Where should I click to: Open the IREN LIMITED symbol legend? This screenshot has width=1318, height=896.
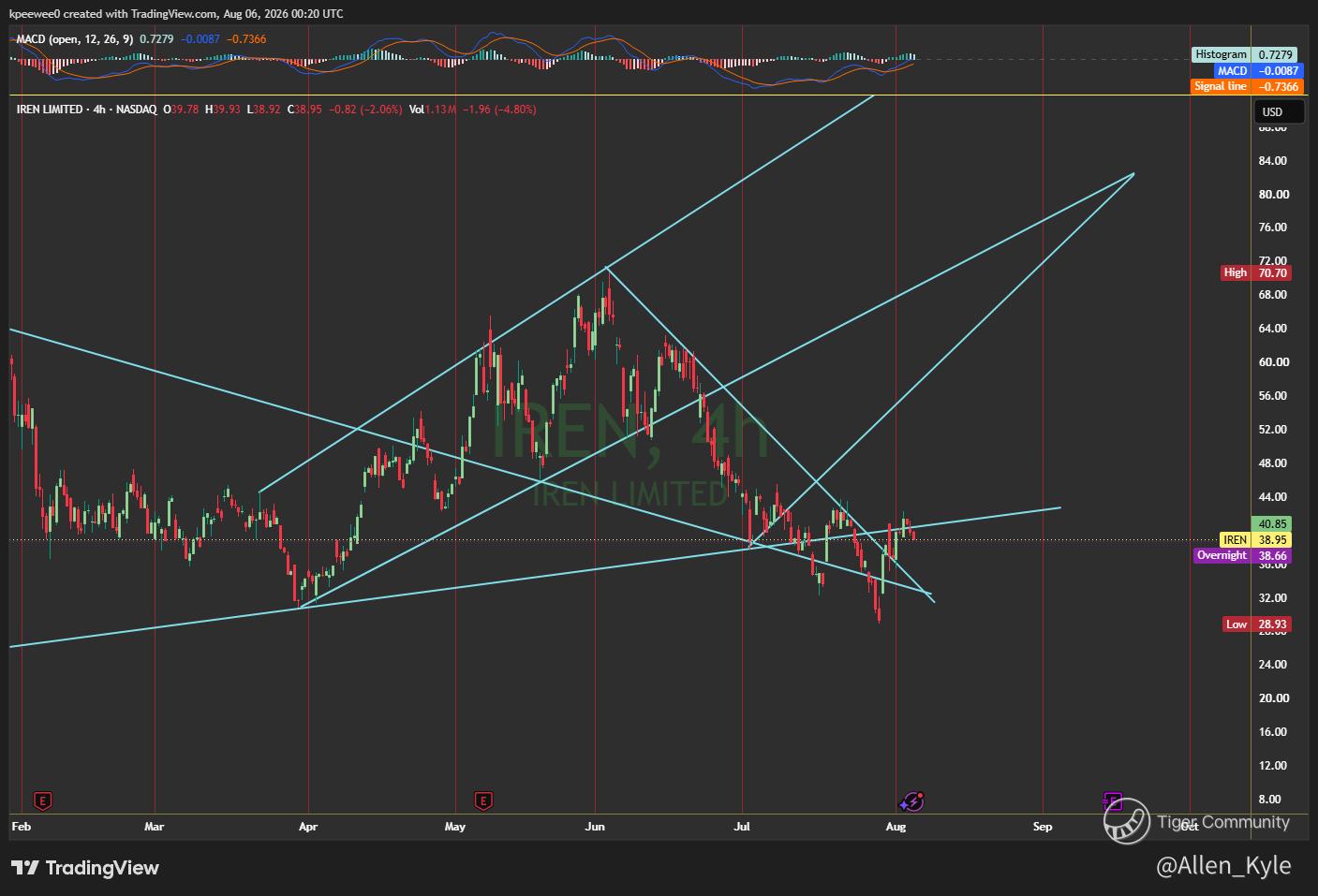tap(86, 110)
